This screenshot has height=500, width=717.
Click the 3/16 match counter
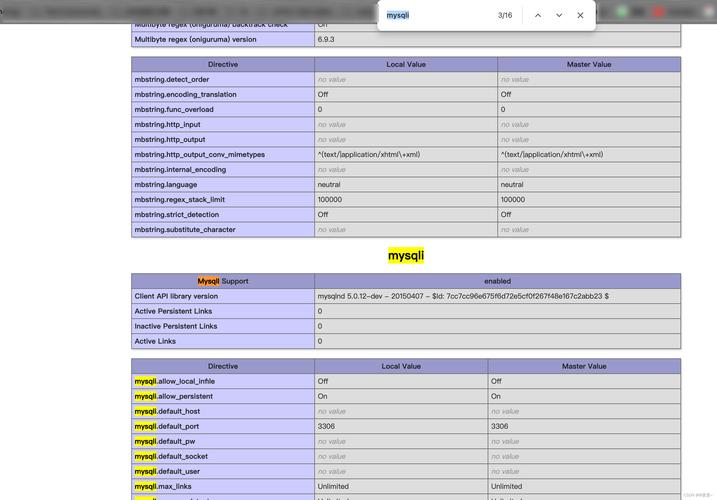pyautogui.click(x=505, y=16)
